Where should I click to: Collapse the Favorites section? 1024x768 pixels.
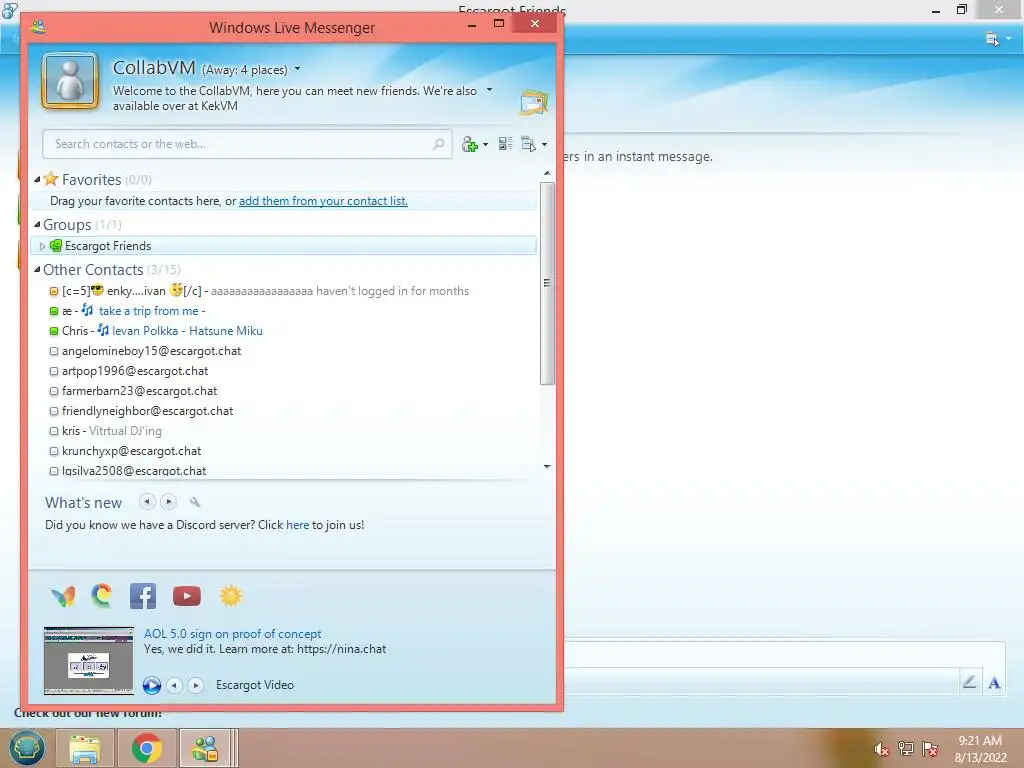click(37, 180)
